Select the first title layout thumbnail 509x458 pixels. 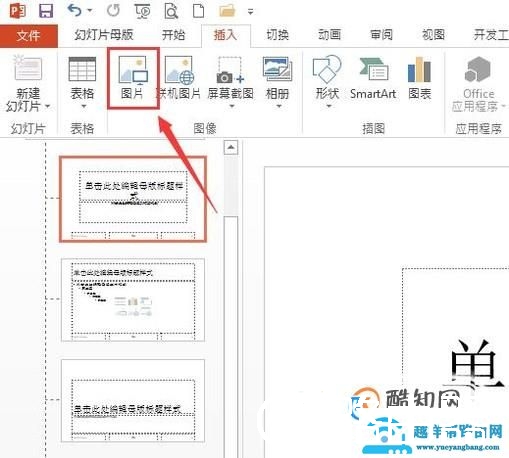coord(133,199)
